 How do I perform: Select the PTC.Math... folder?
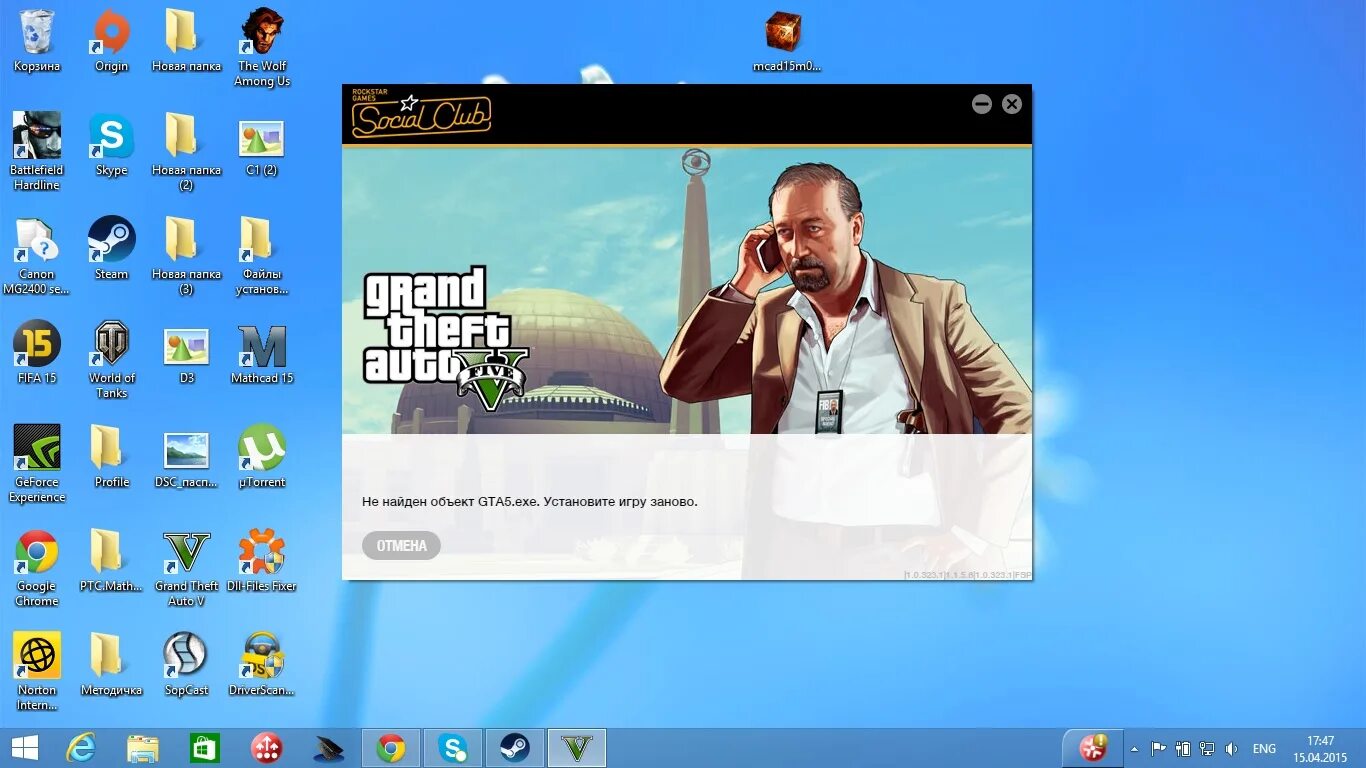coord(111,561)
